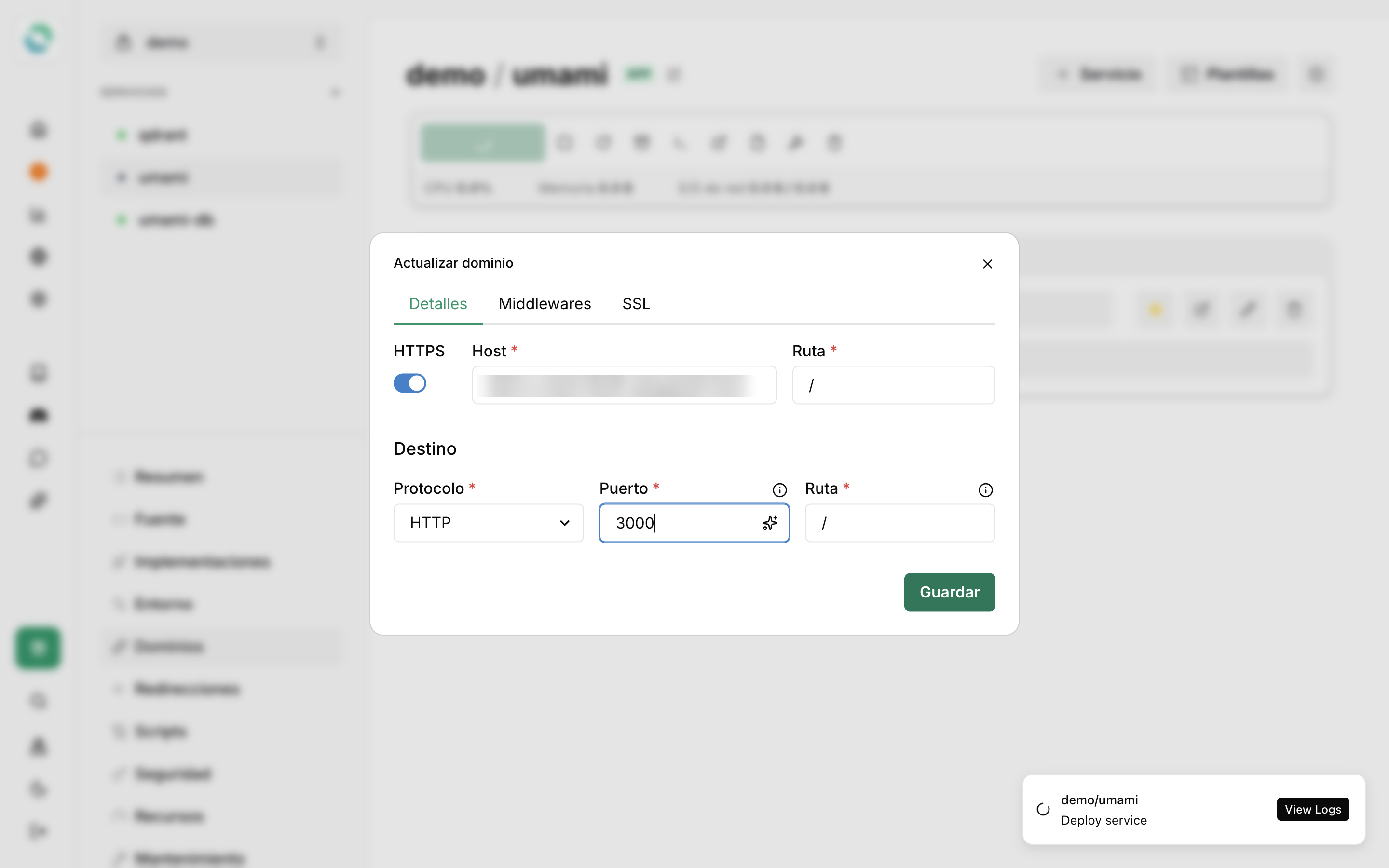
Task: Close the Actualizar dominio dialog
Action: (x=987, y=264)
